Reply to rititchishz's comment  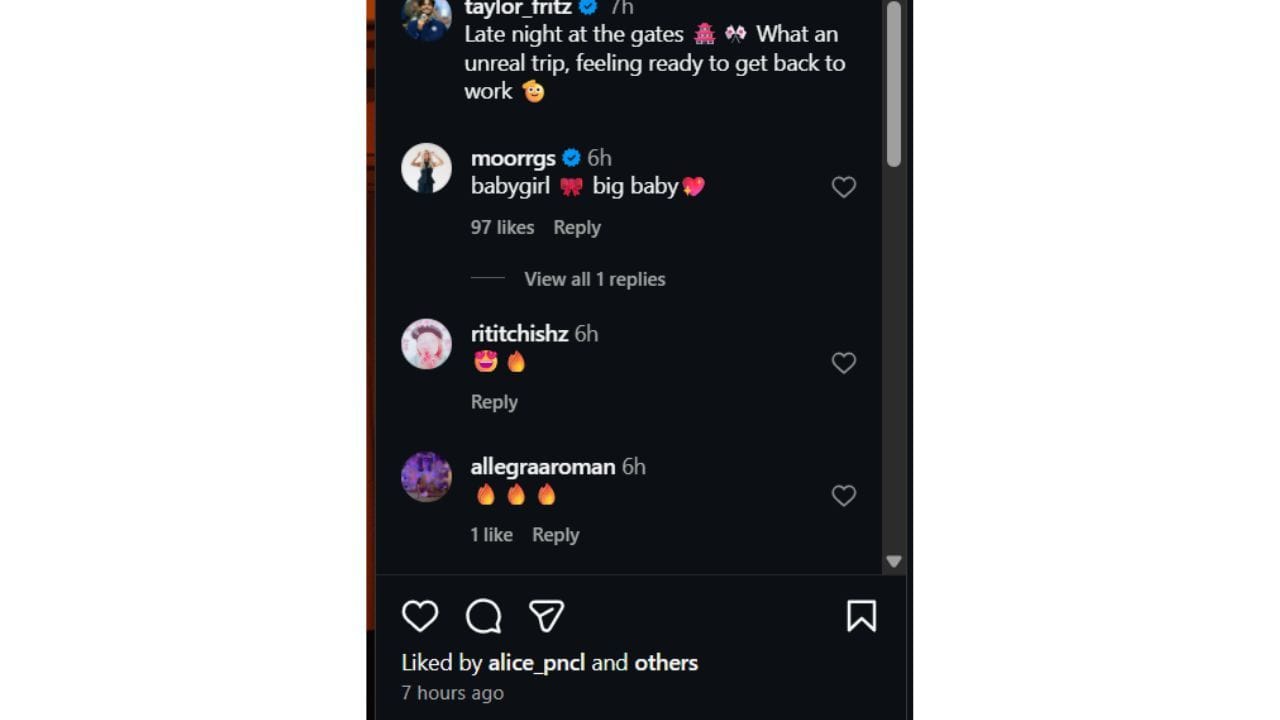[494, 401]
